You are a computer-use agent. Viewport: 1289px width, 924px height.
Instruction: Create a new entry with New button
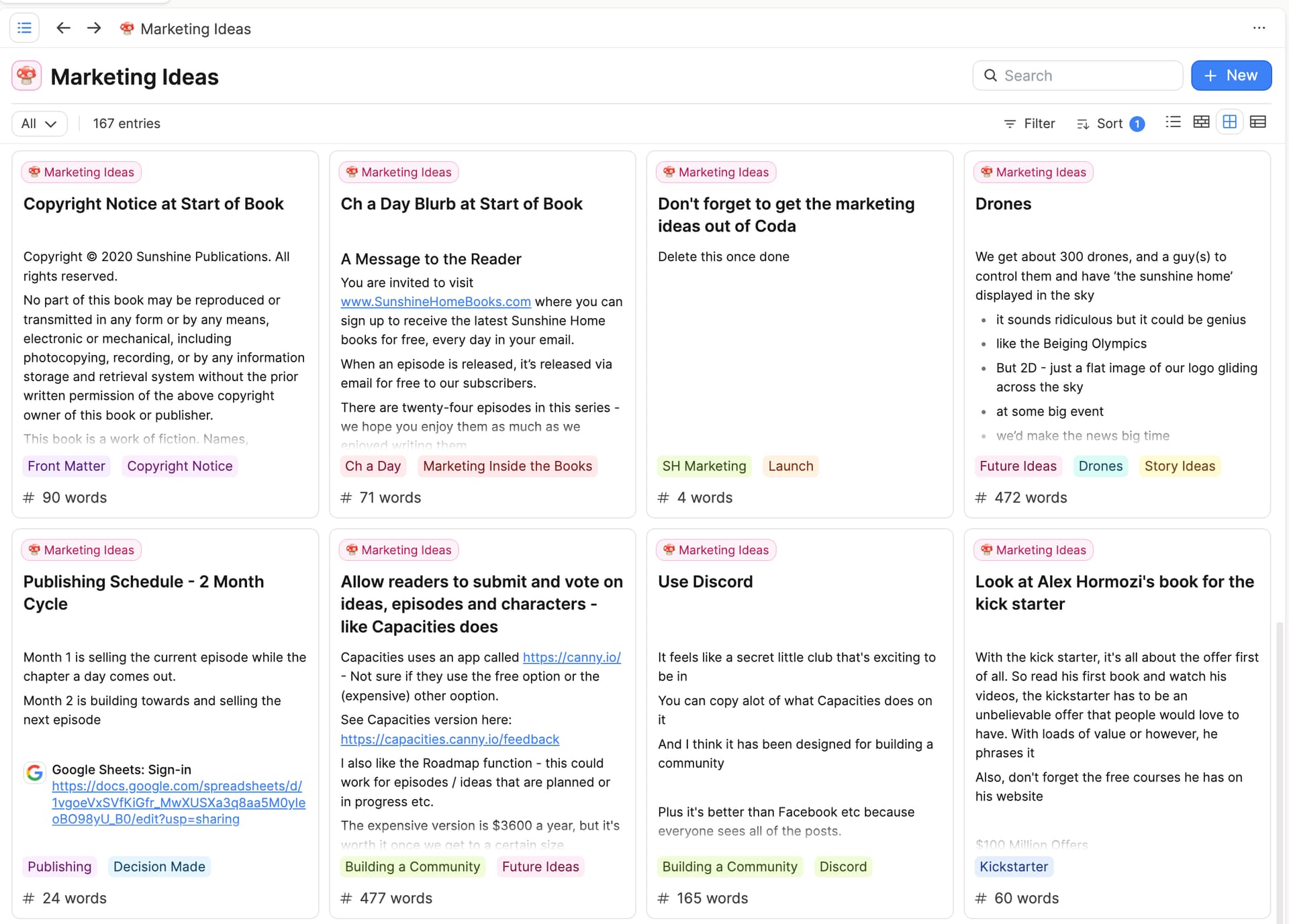(x=1231, y=76)
